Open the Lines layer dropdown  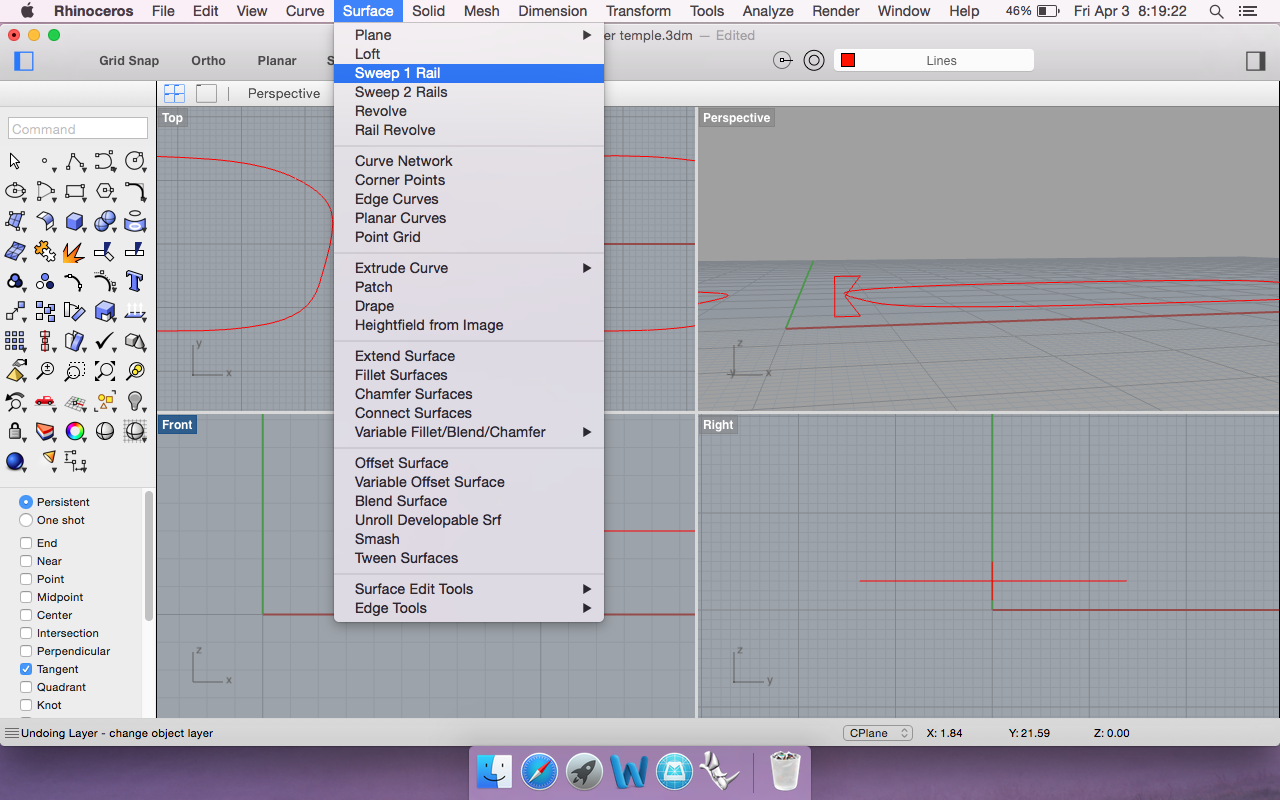933,61
